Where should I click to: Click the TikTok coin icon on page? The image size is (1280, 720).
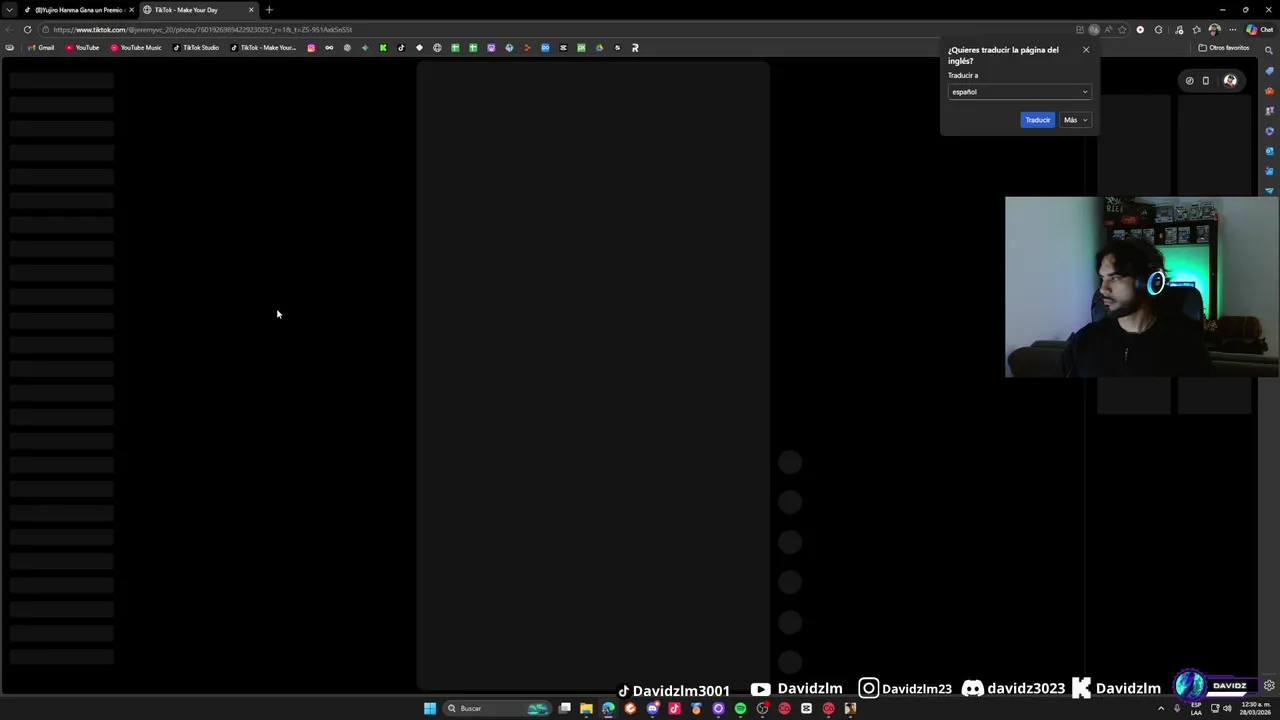(1189, 81)
